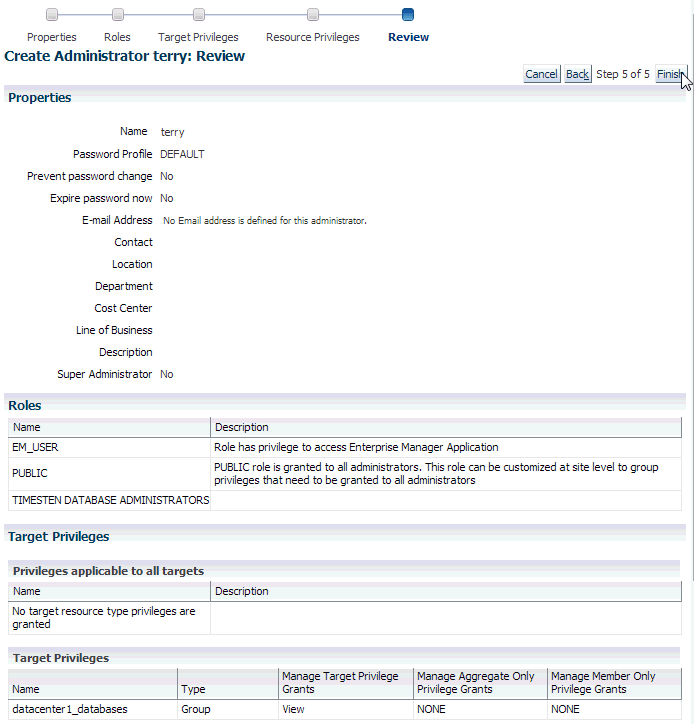Screen dimensions: 694x724
Task: Click TIMESTEN DATABASE ADMINISTRATORS role row
Action: [344, 500]
